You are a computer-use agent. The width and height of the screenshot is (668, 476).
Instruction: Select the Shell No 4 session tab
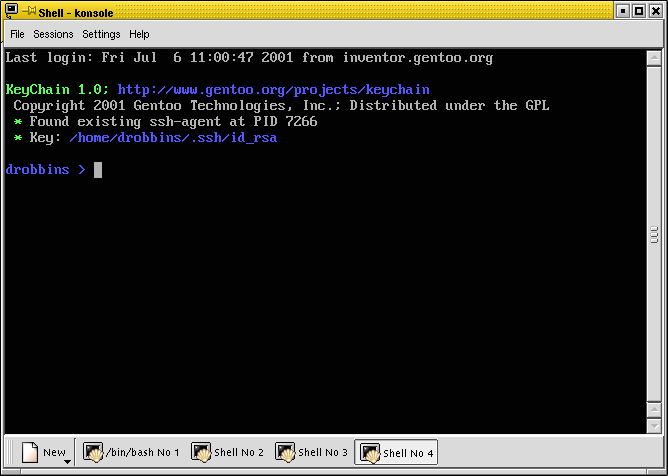tap(396, 453)
